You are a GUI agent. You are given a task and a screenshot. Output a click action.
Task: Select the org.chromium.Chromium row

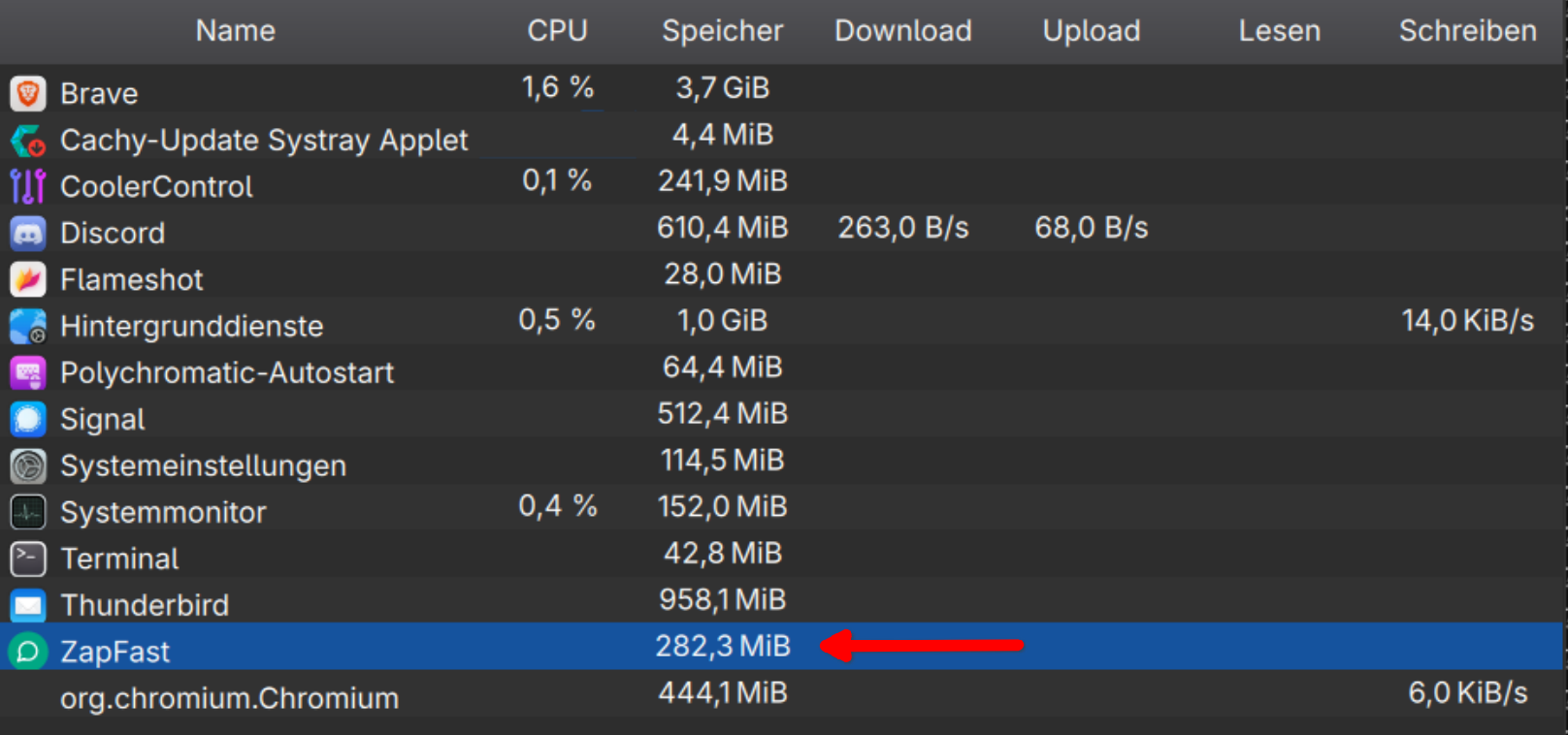pyautogui.click(x=784, y=694)
